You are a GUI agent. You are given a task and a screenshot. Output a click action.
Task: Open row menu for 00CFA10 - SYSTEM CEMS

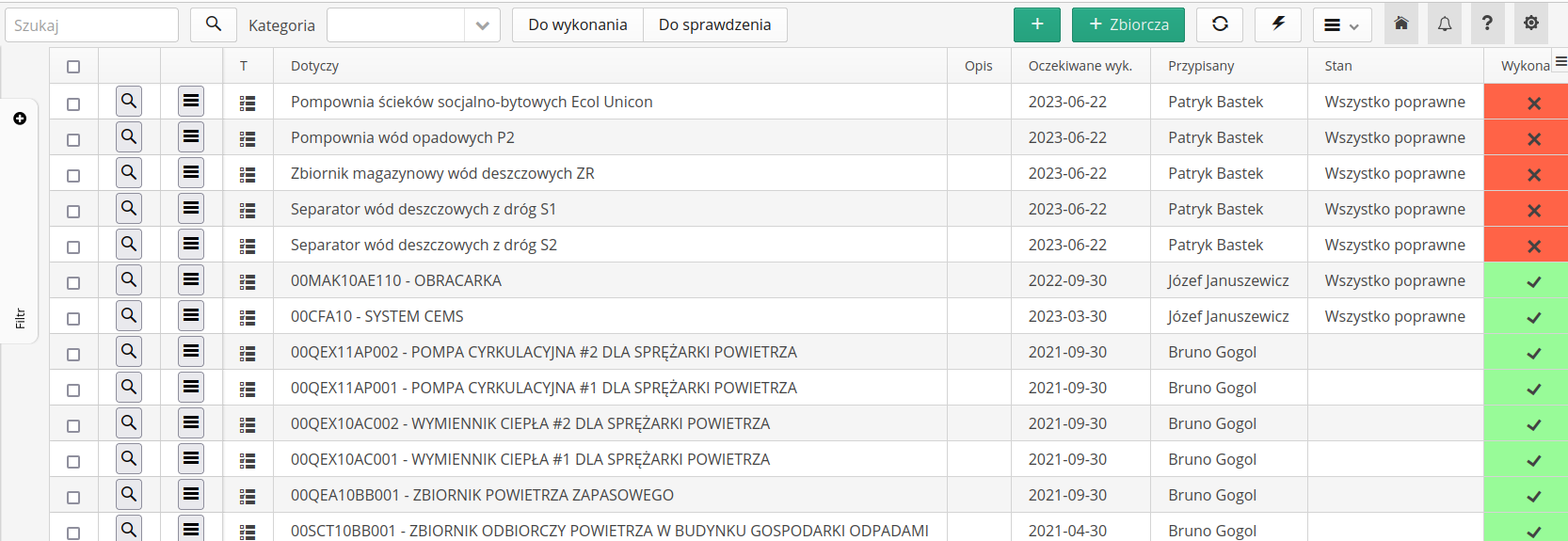[191, 316]
